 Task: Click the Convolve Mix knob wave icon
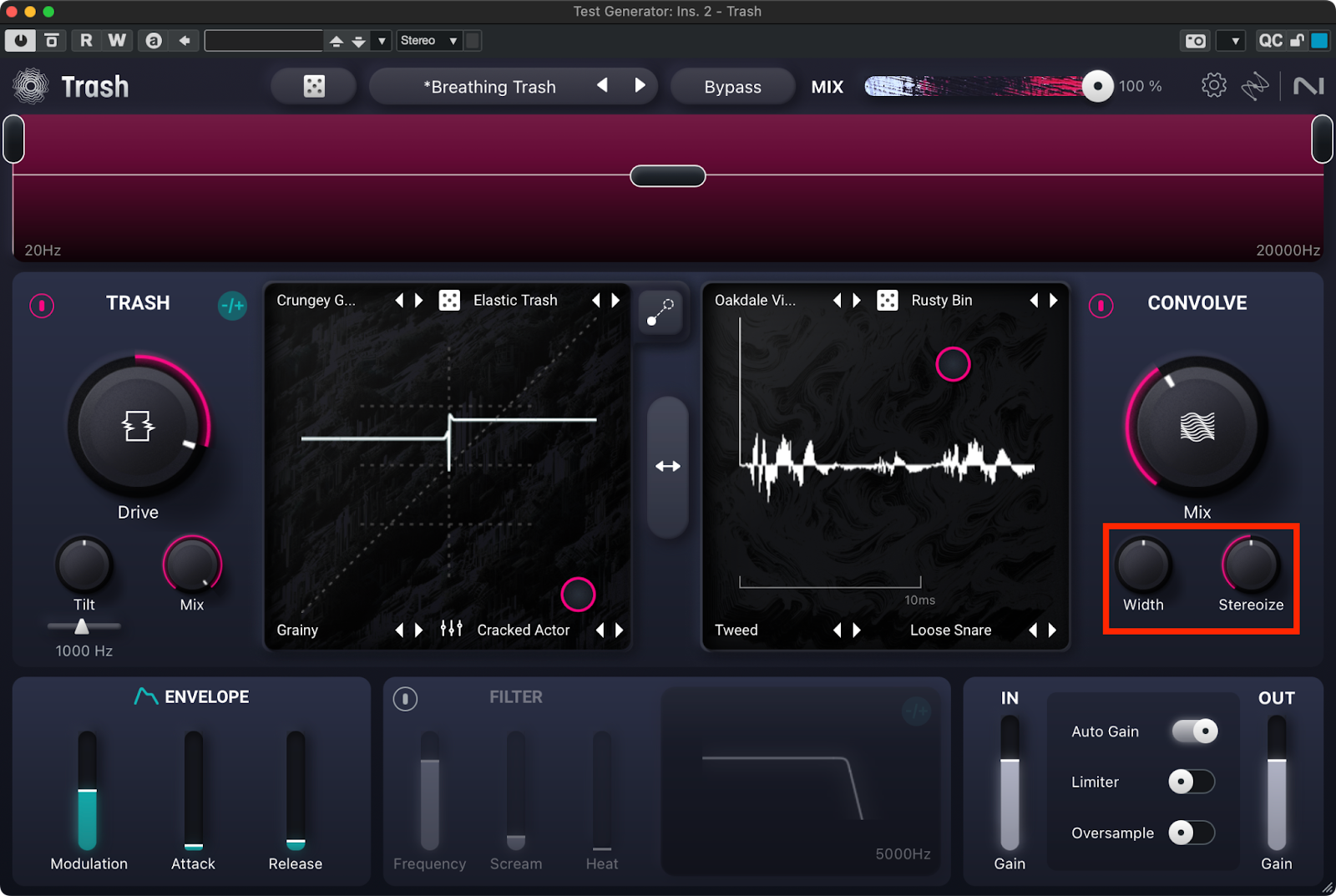click(1197, 426)
